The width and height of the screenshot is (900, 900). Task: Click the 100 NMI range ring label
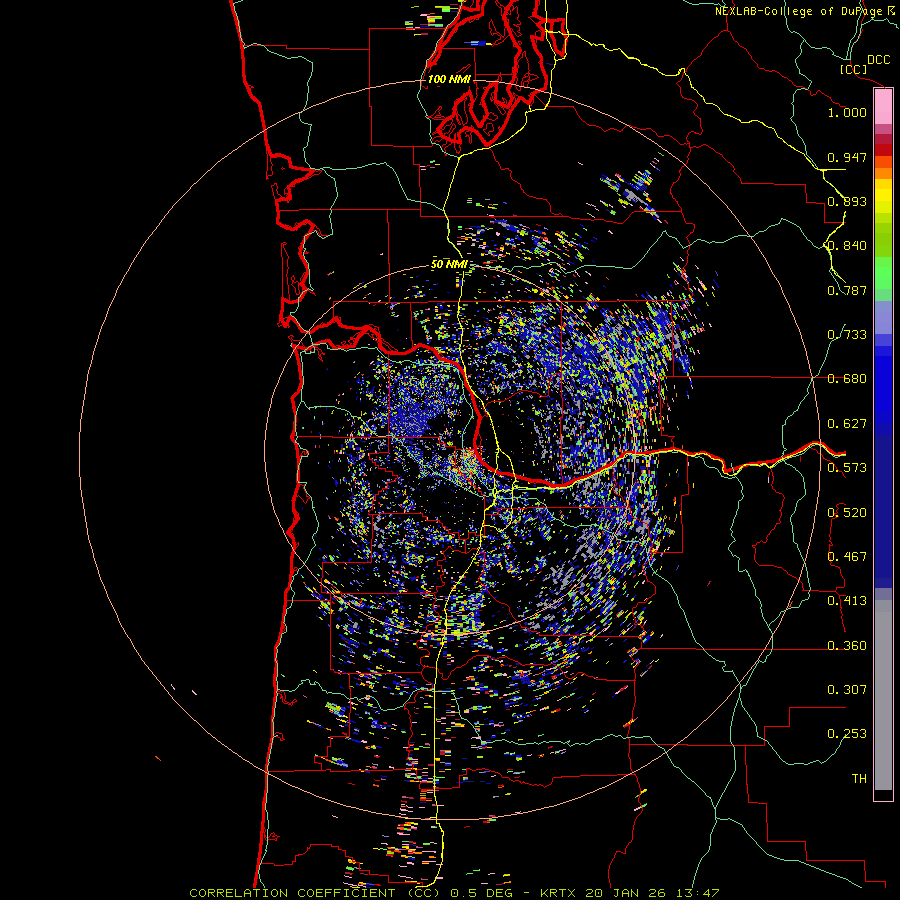tap(449, 79)
